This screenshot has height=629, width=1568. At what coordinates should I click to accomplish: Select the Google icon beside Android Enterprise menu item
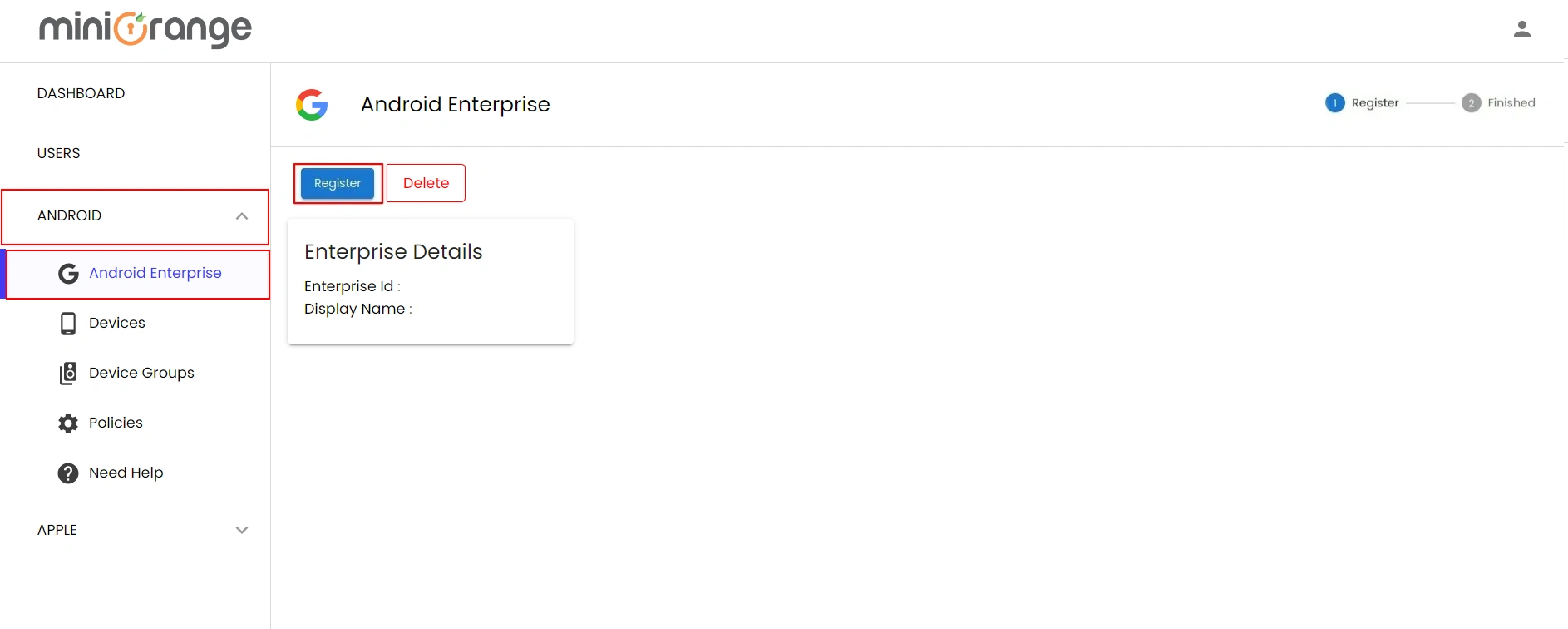click(67, 273)
